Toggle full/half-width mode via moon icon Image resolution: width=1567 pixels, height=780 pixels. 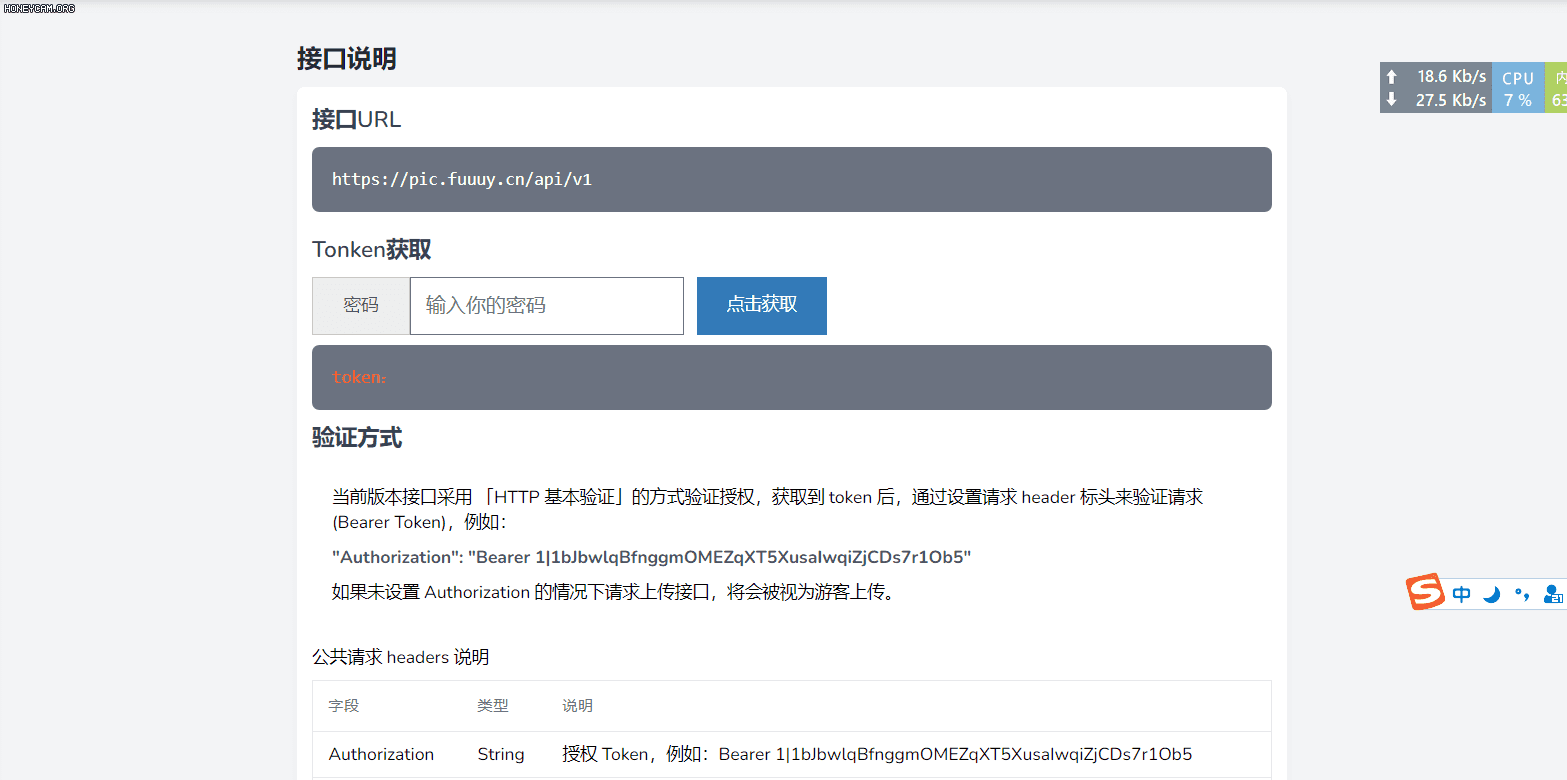1491,593
